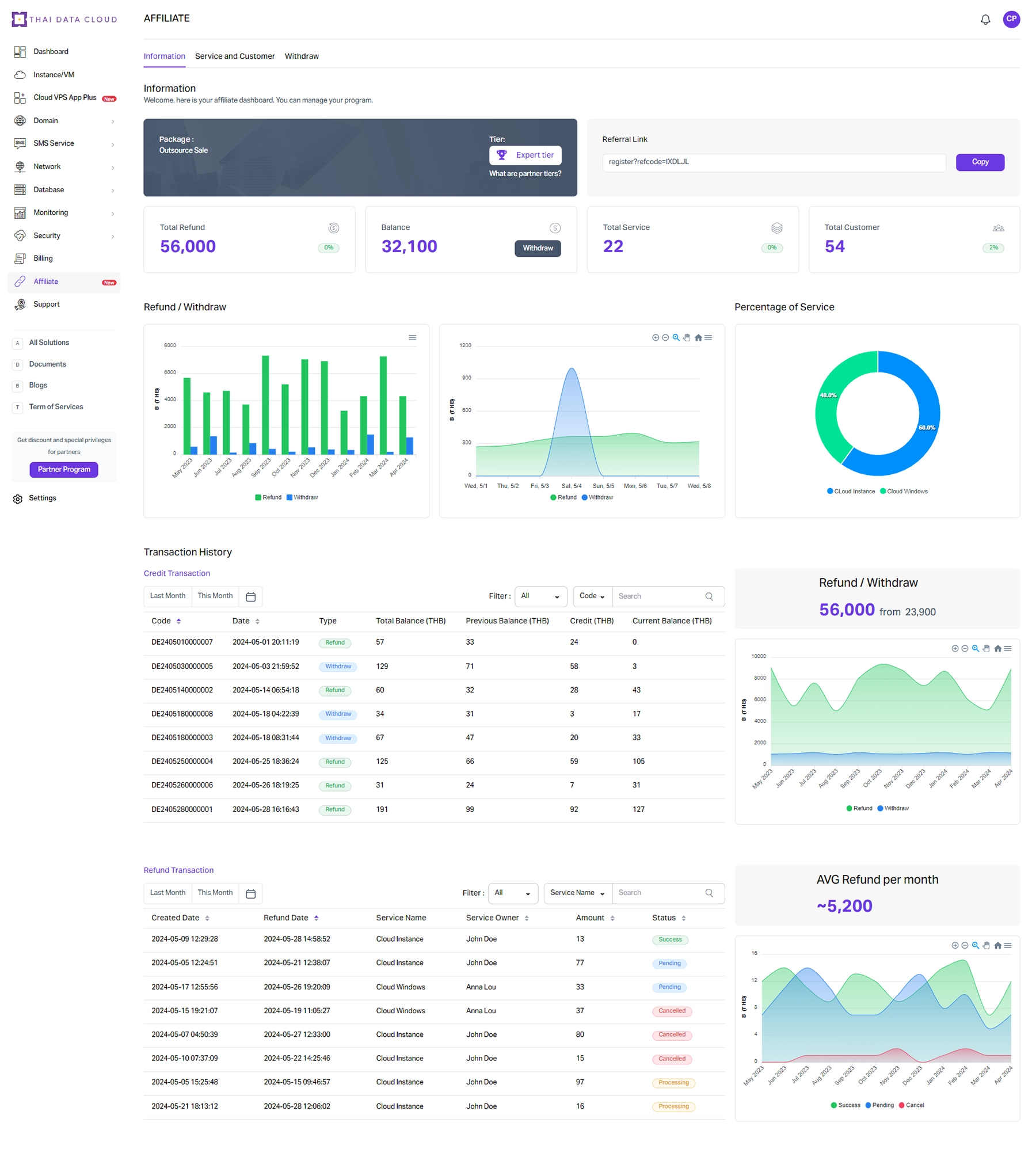Open the Documents link
This screenshot has height=1153, width=1036.
(47, 364)
